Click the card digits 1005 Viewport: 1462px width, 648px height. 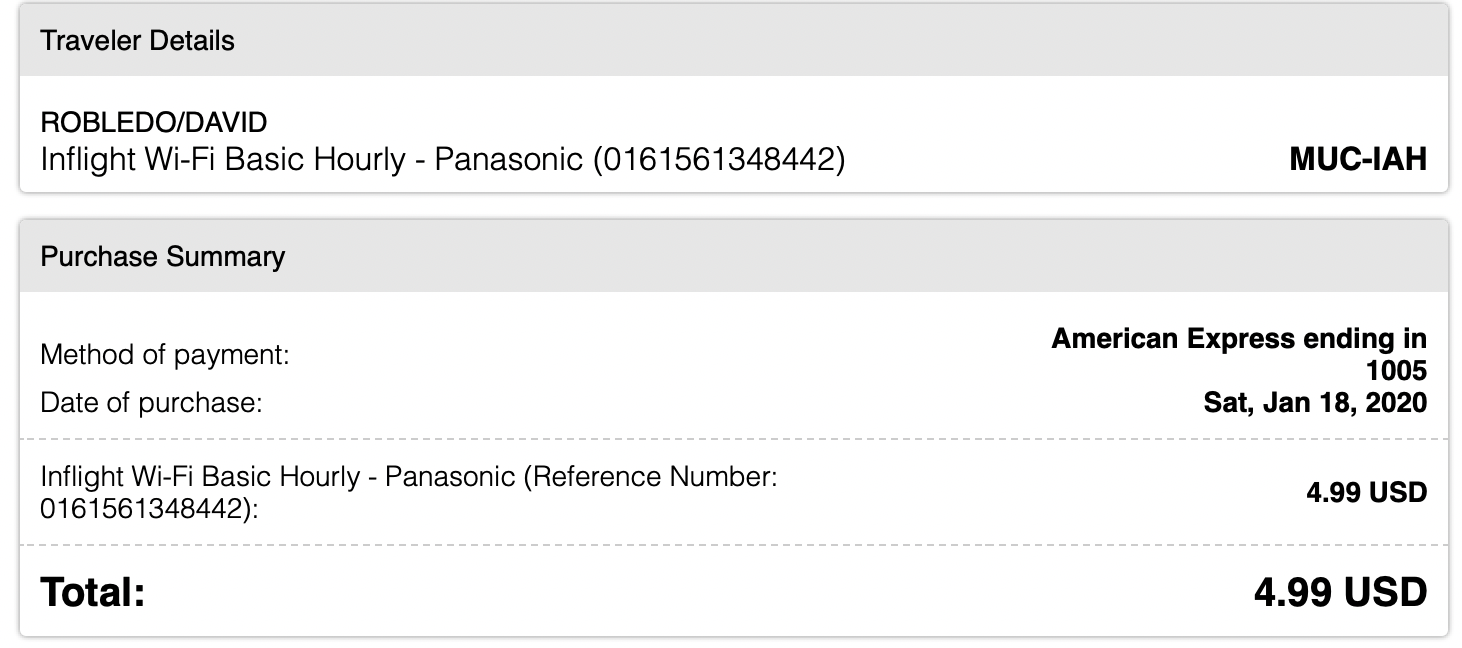click(1396, 371)
